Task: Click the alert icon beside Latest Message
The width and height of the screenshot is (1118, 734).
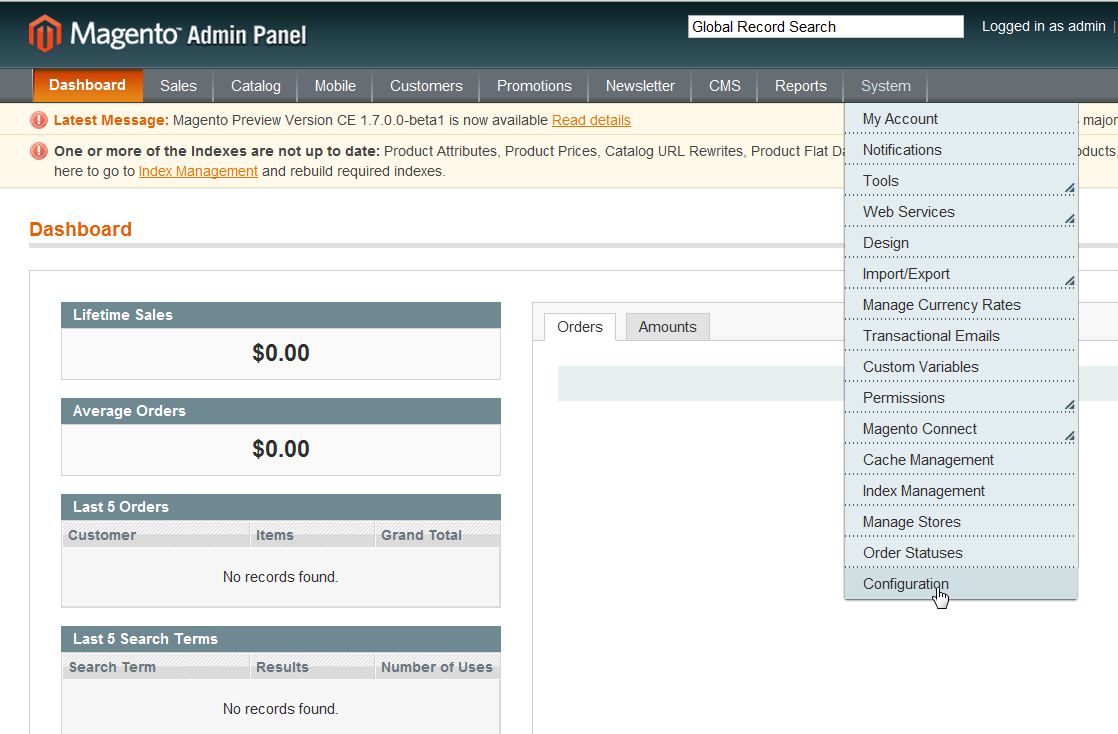Action: point(39,120)
